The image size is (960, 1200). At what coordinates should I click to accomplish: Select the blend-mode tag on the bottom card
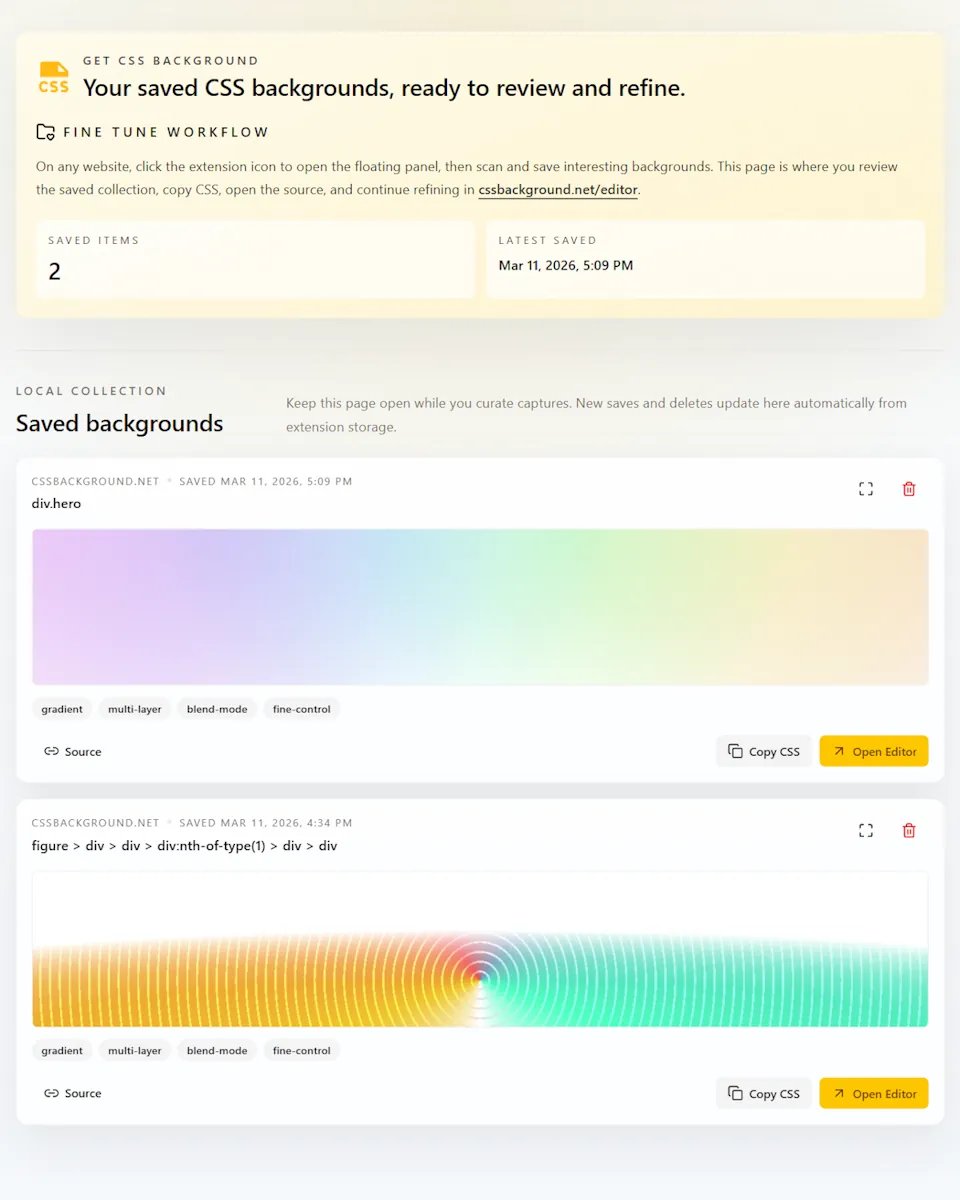point(216,1050)
